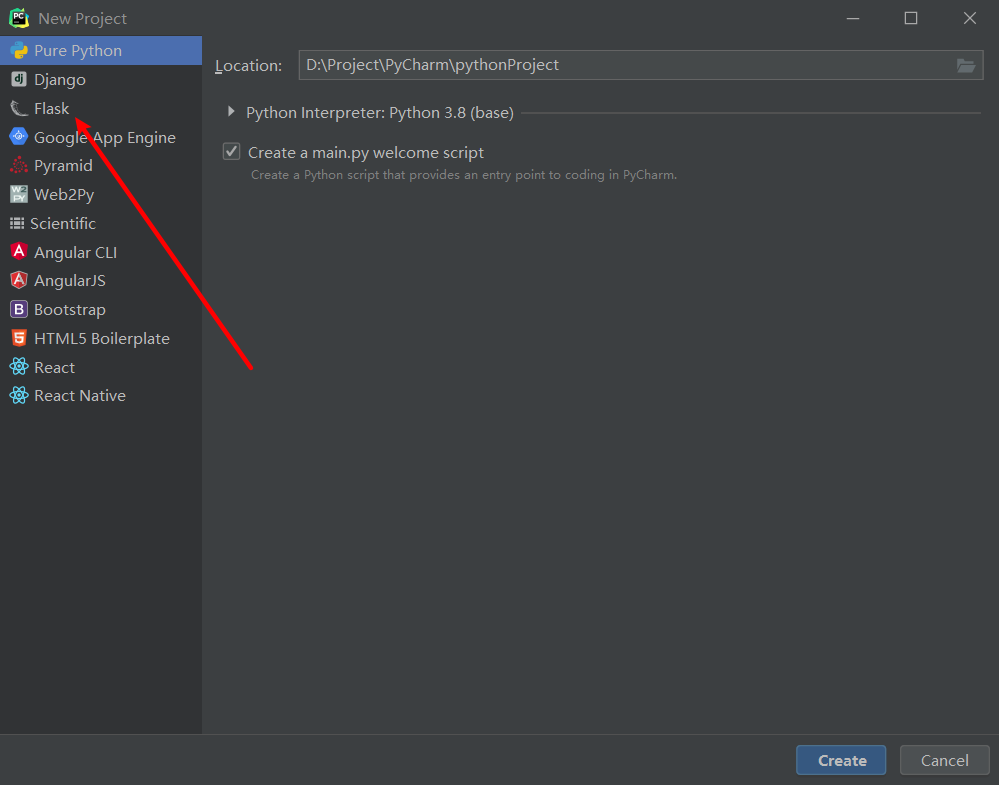
Task: Click the Angular CLI logo icon
Action: tap(19, 252)
